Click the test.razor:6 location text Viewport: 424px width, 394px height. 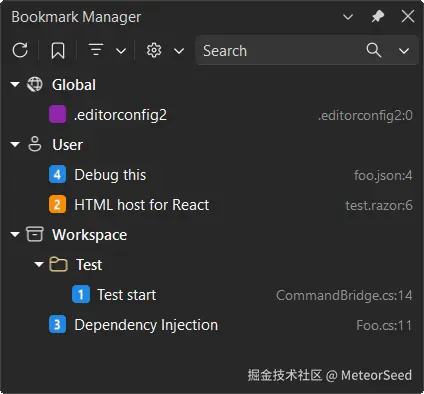[379, 205]
